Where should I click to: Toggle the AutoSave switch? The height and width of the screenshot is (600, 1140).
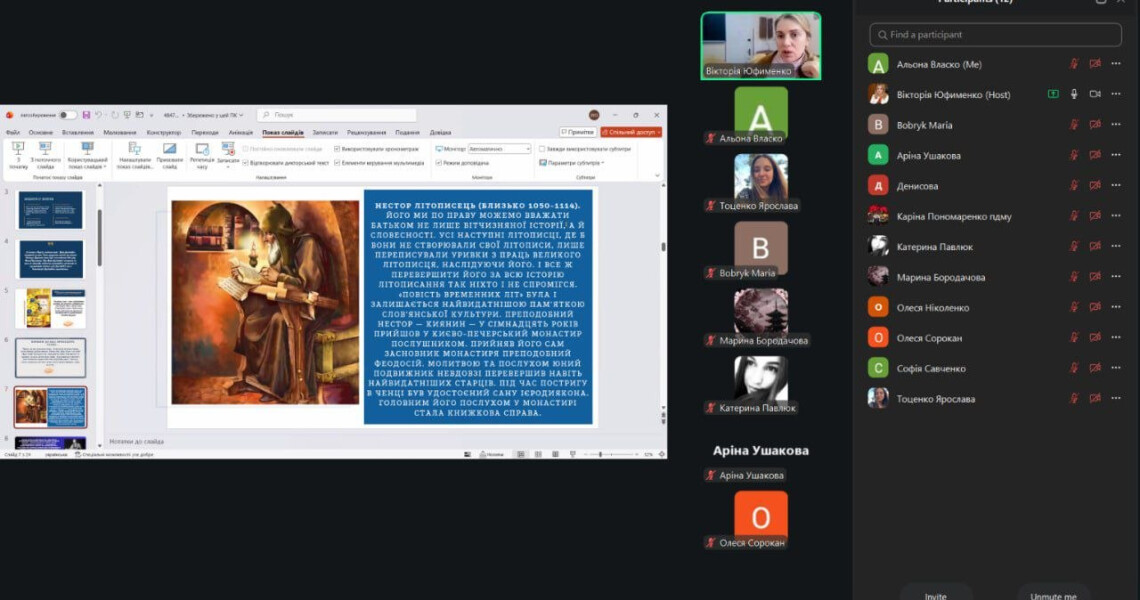coord(67,115)
